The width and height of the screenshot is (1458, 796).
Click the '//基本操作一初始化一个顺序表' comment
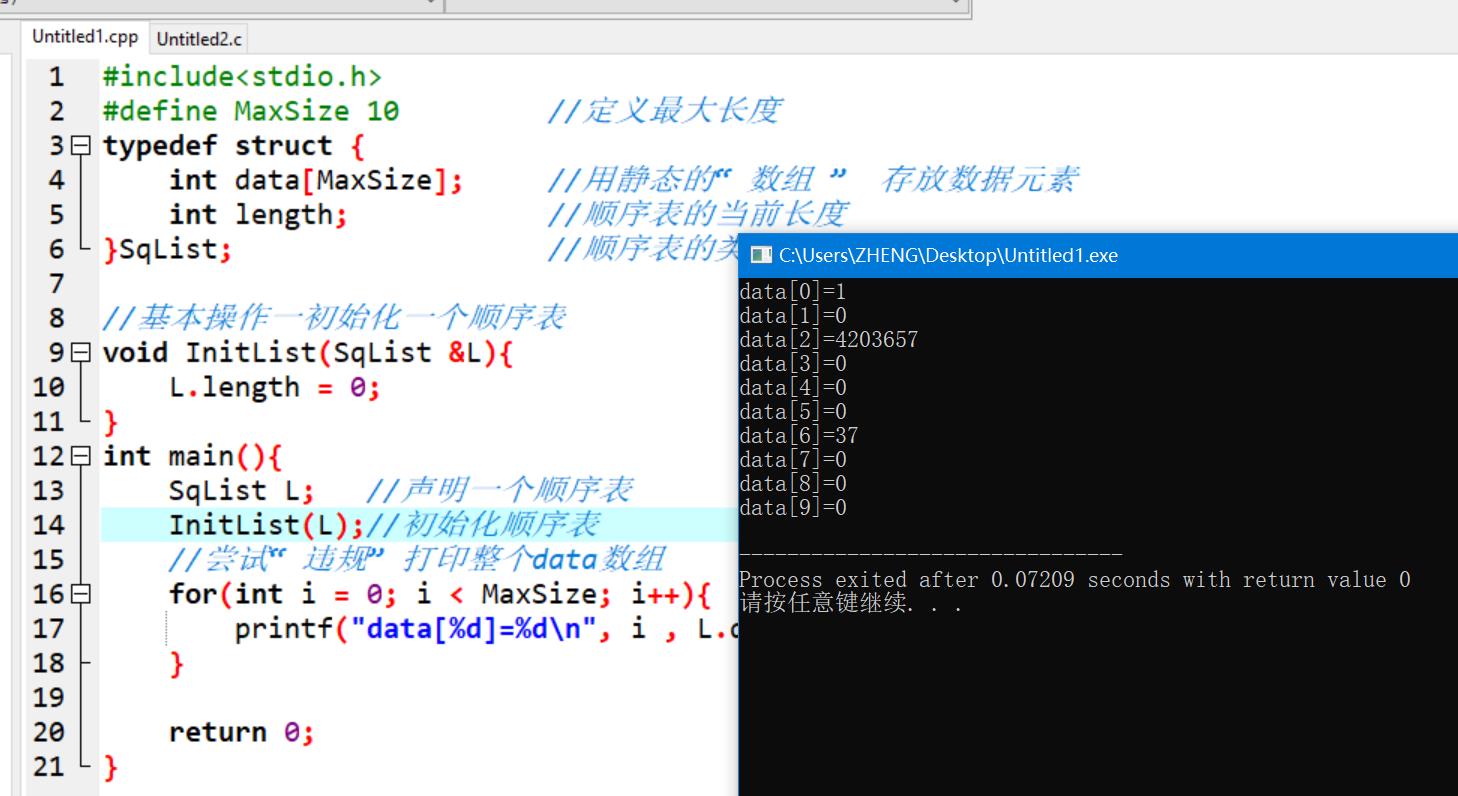(334, 318)
